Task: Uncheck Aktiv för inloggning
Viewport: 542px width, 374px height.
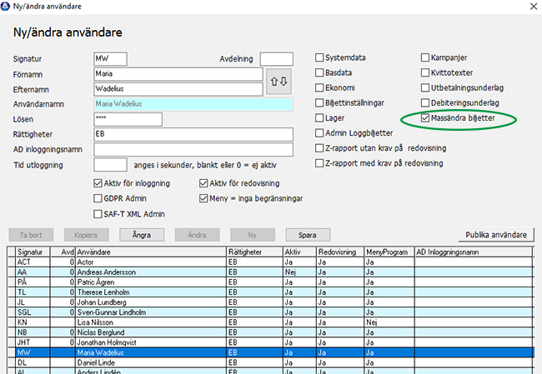Action: pyautogui.click(x=98, y=183)
